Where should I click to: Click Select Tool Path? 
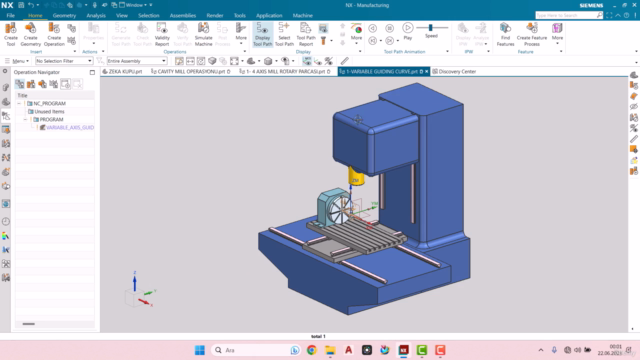coord(284,34)
